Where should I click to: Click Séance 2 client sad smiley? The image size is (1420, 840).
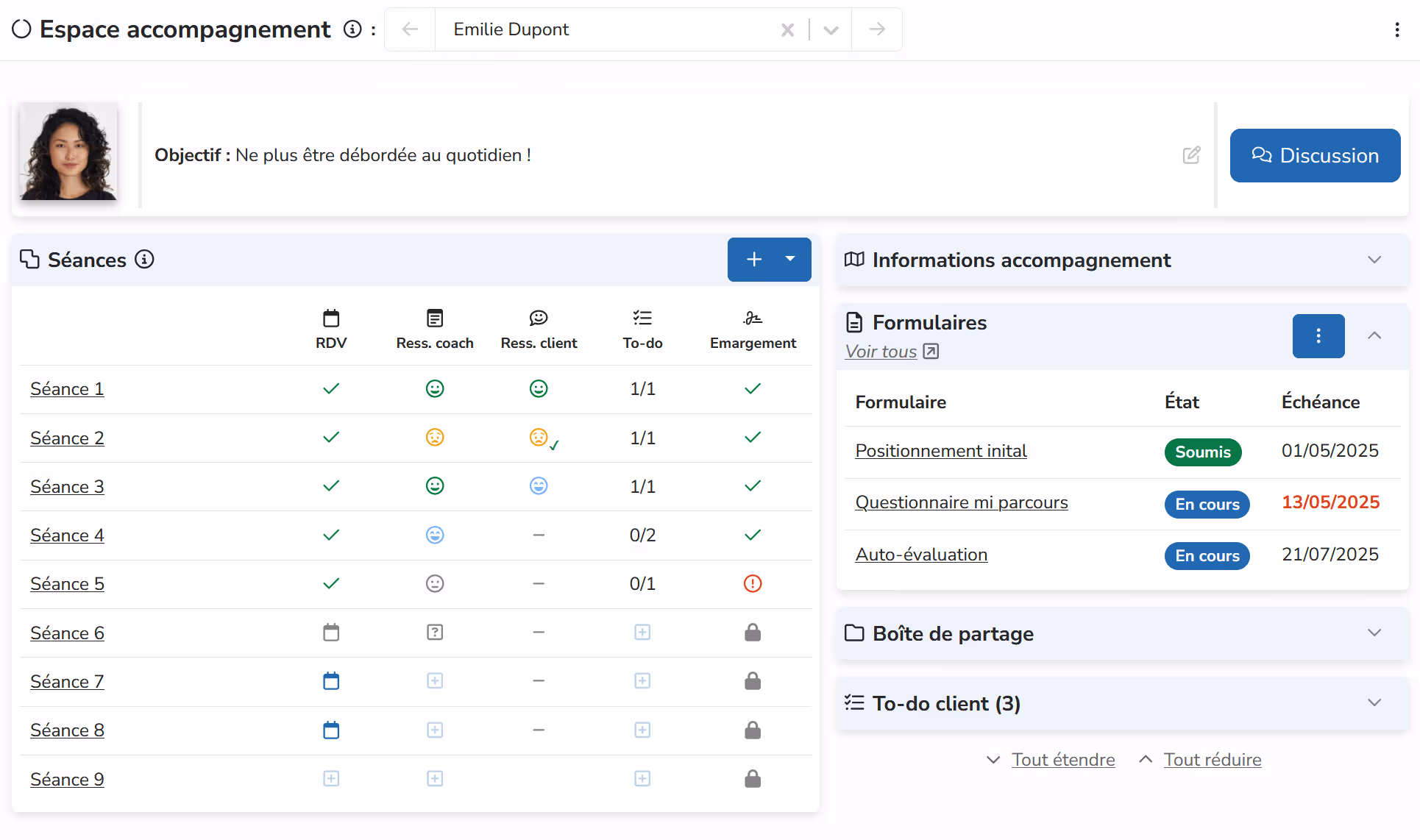click(x=539, y=437)
